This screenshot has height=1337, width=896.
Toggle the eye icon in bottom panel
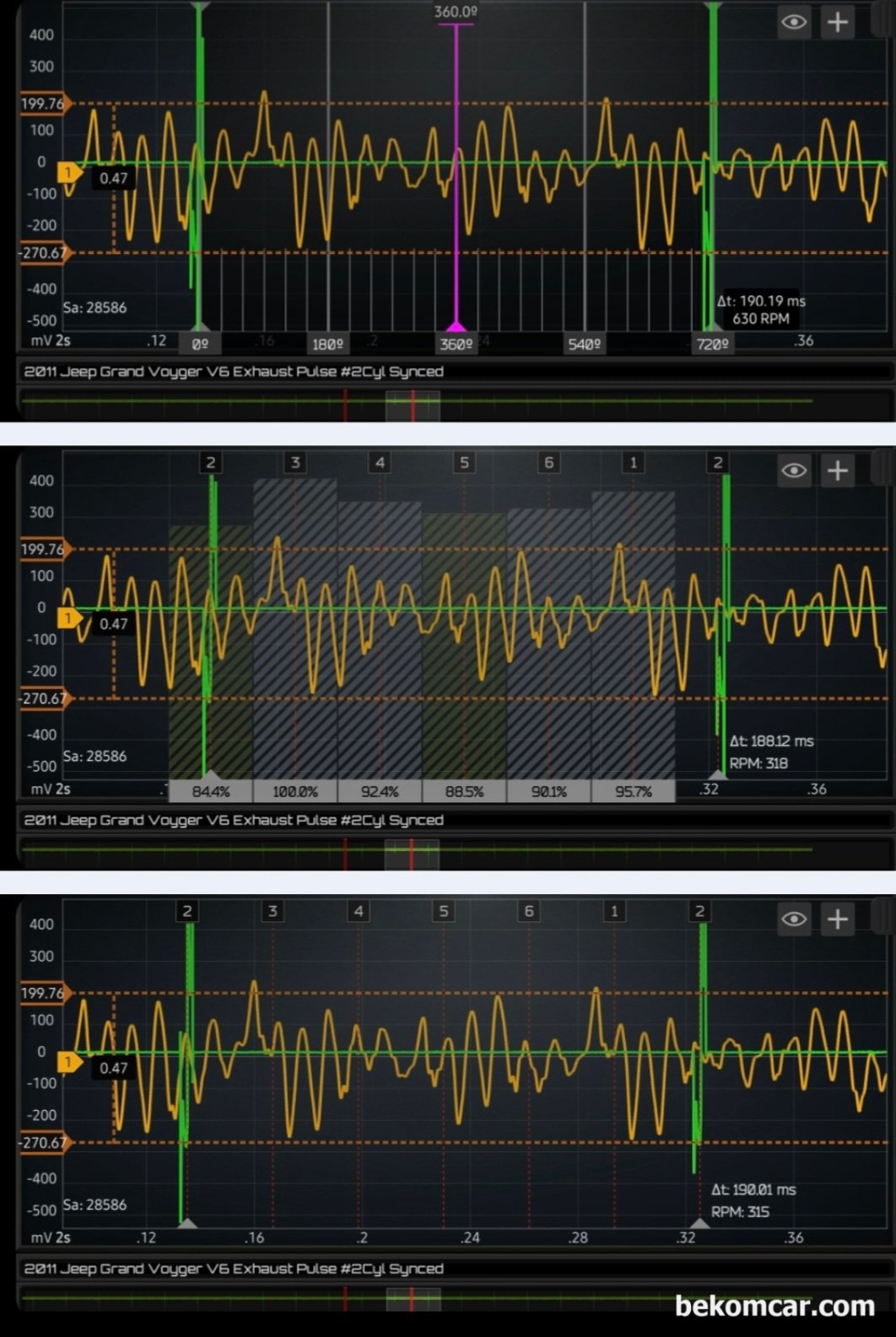coord(794,919)
